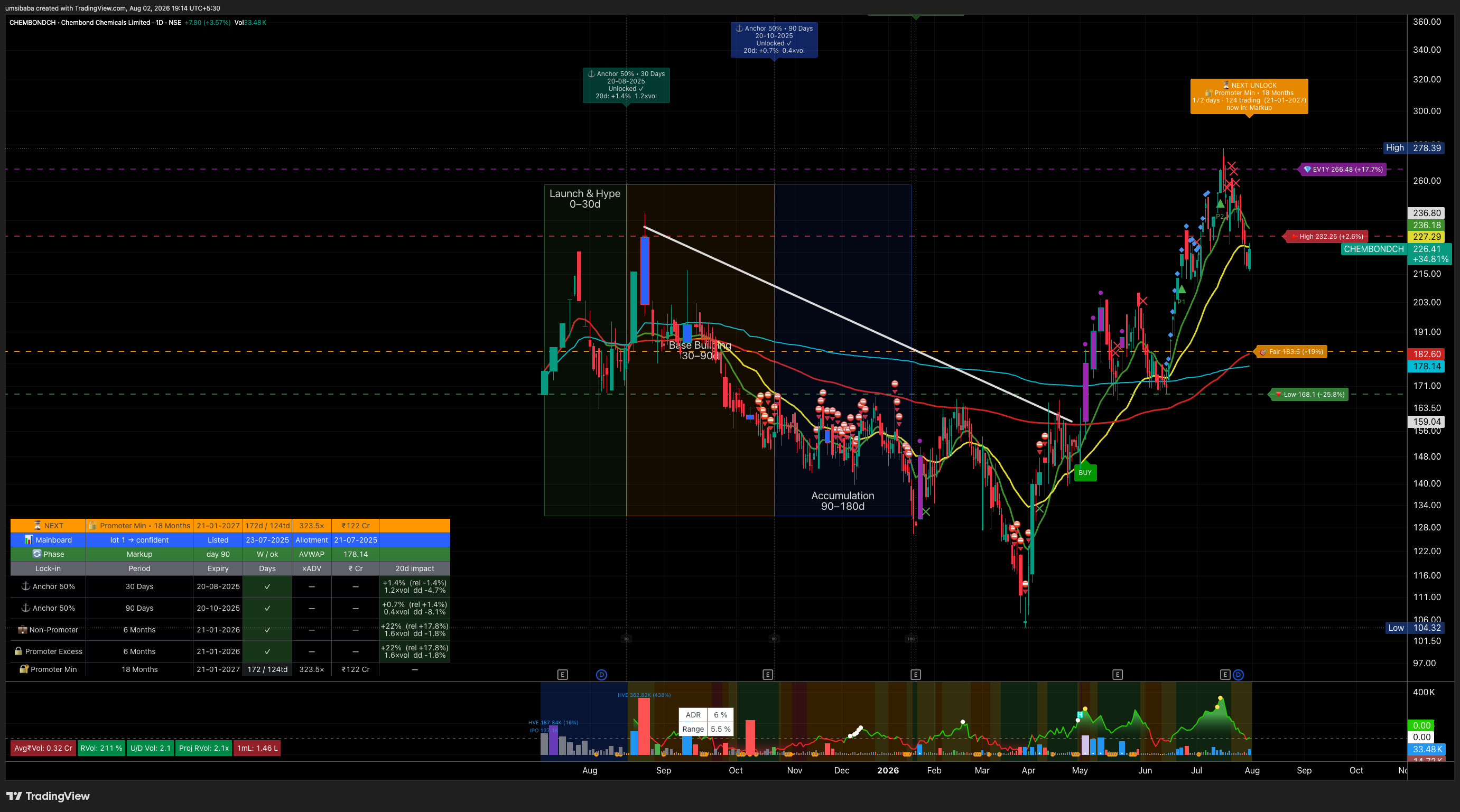Image resolution: width=1460 pixels, height=812 pixels.
Task: Click the U/D Vol: 2.1 badge
Action: point(150,748)
